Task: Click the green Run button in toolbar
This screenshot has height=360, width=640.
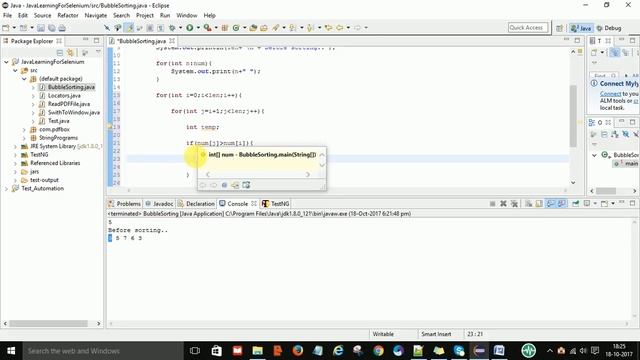Action: click(x=190, y=28)
